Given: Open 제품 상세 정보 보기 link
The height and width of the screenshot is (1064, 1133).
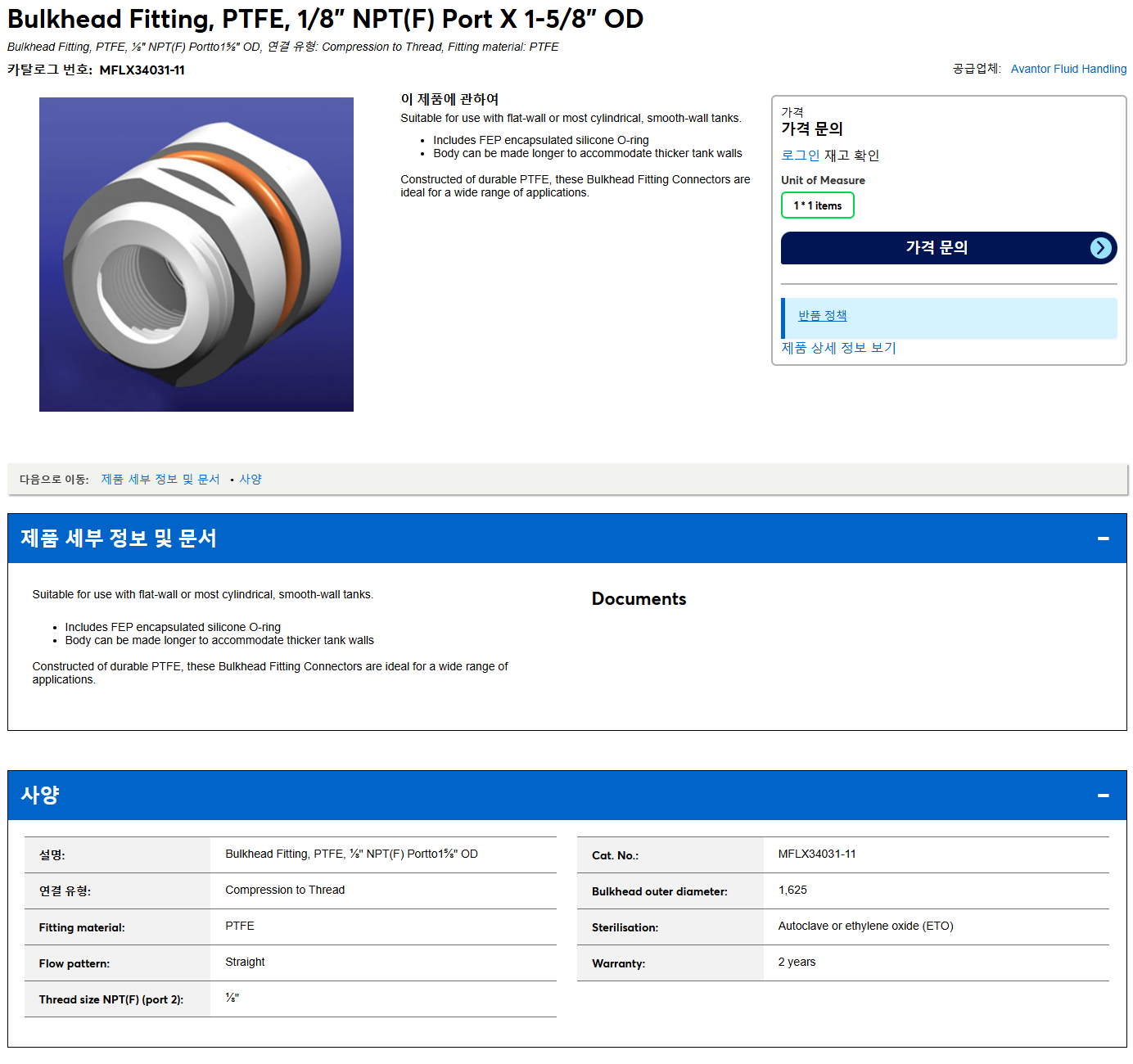Looking at the screenshot, I should 838,348.
